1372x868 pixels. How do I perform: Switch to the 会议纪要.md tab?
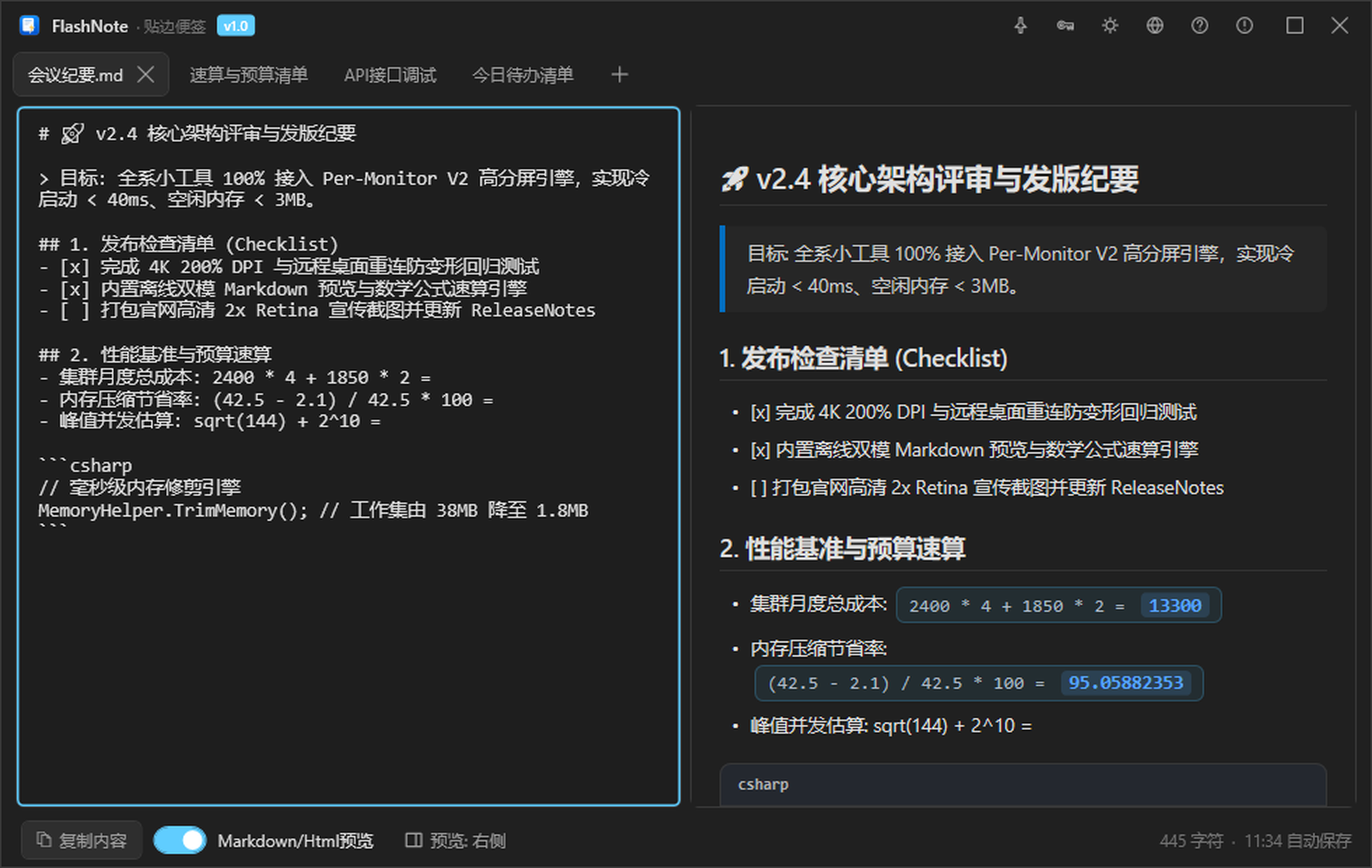point(75,75)
